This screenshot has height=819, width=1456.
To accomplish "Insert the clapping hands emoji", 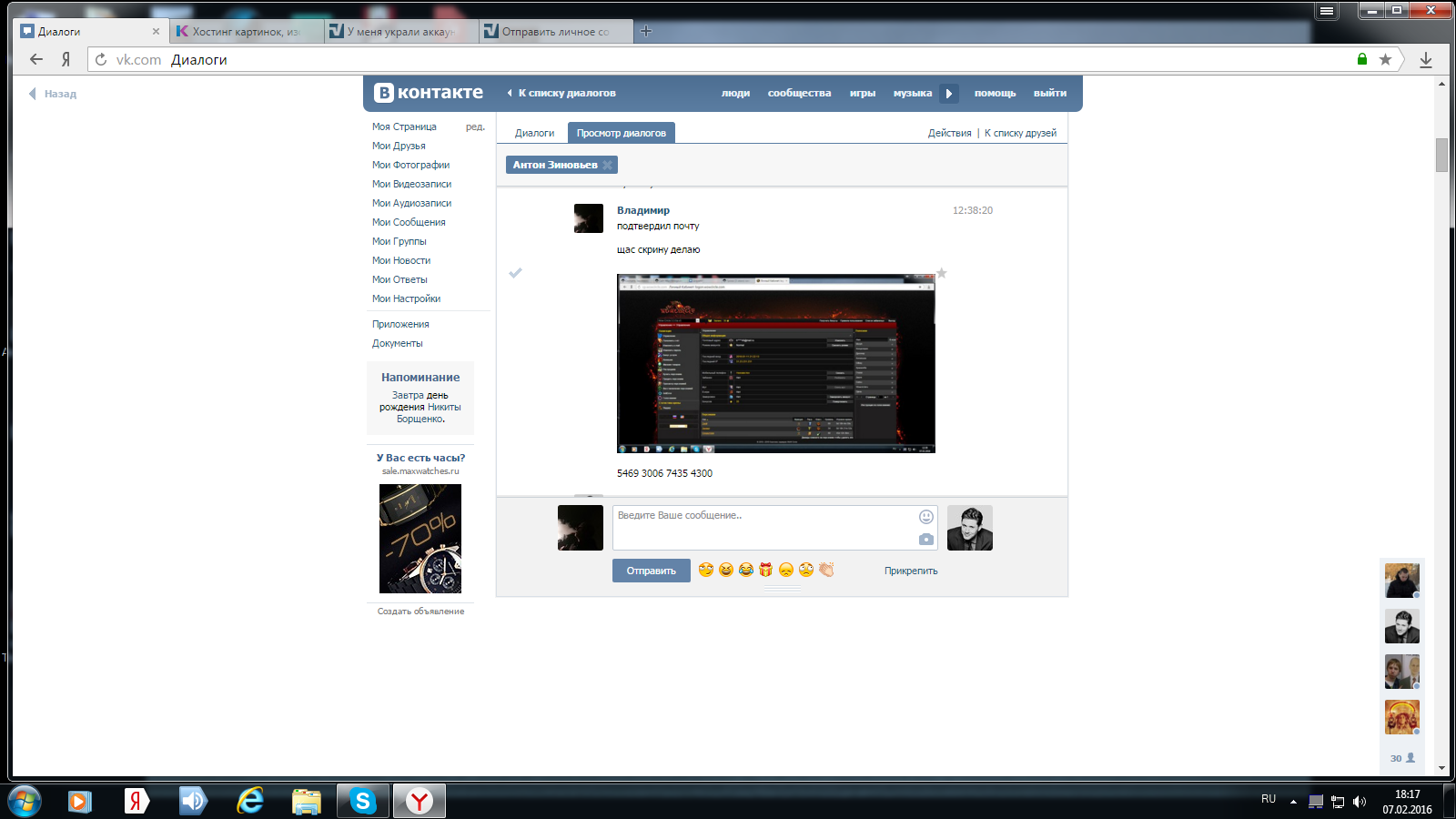I will [826, 570].
